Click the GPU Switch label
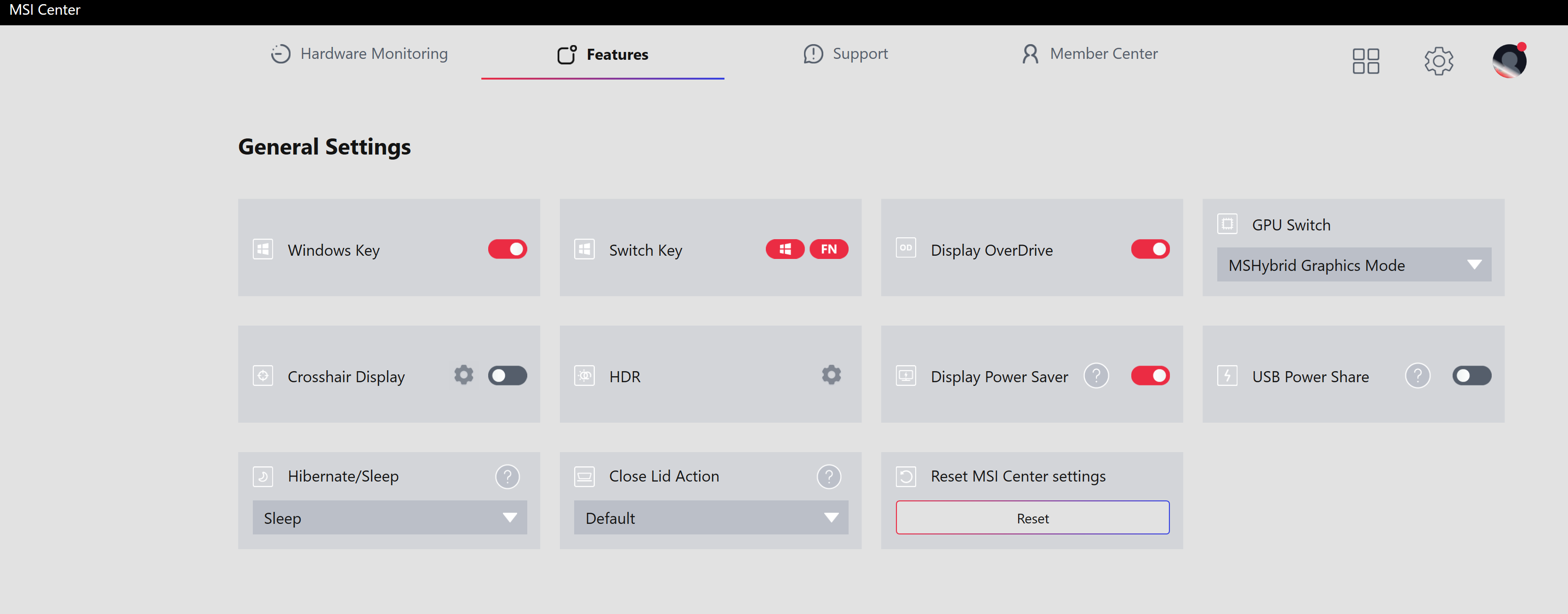This screenshot has width=1568, height=614. [x=1291, y=225]
